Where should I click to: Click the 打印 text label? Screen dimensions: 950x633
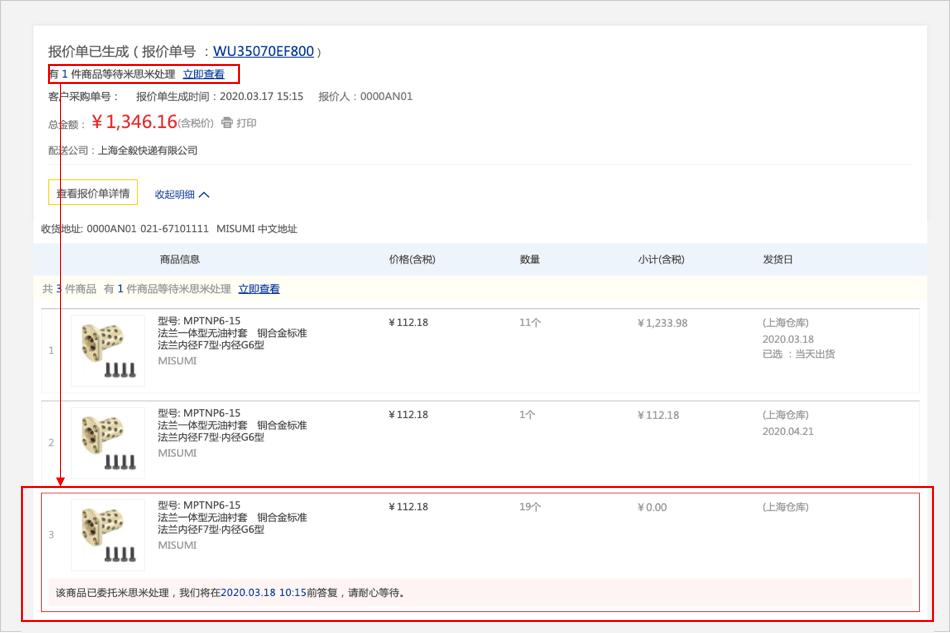click(247, 123)
